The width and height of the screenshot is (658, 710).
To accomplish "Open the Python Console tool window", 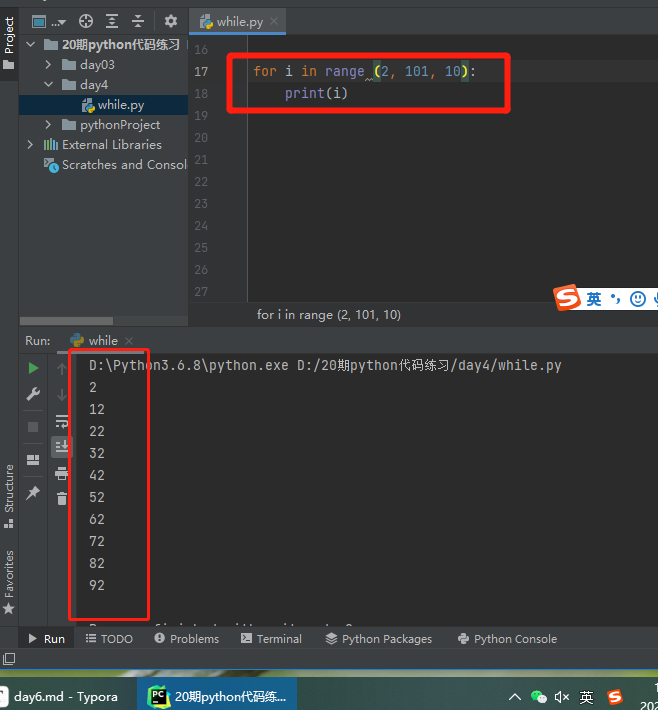I will coord(508,639).
